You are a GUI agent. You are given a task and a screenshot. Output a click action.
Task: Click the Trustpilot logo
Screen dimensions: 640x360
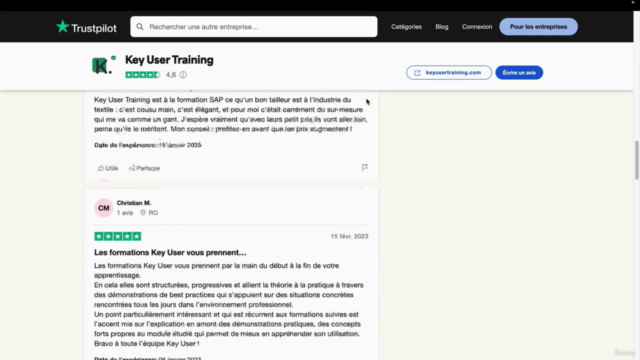tap(86, 27)
